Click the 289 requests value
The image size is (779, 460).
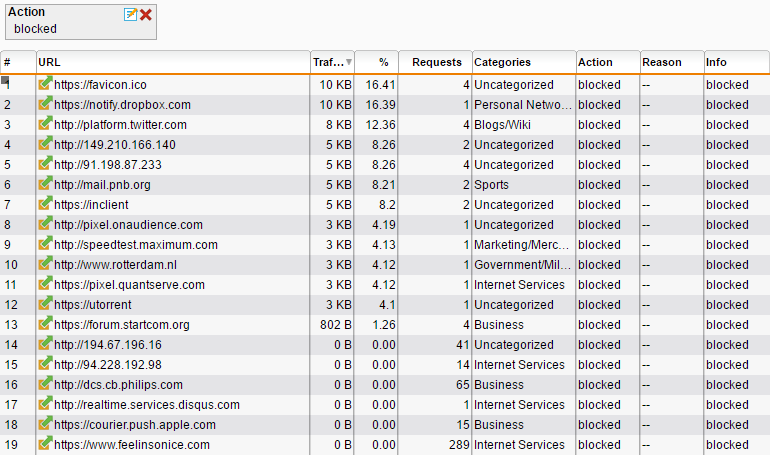(x=459, y=445)
